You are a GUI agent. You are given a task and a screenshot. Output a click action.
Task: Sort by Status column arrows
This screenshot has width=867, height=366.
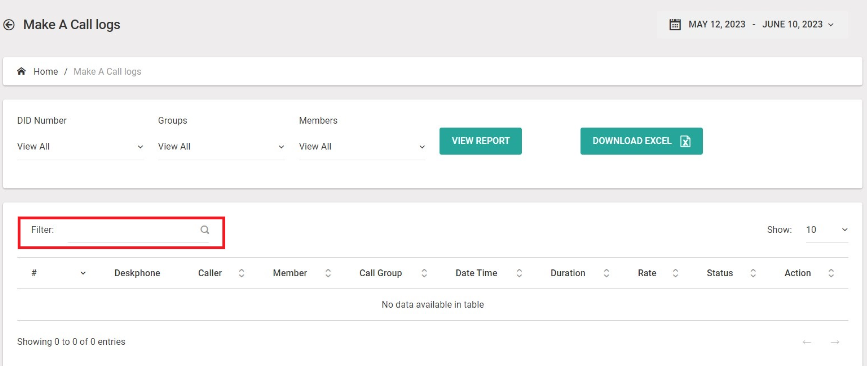[x=753, y=273]
